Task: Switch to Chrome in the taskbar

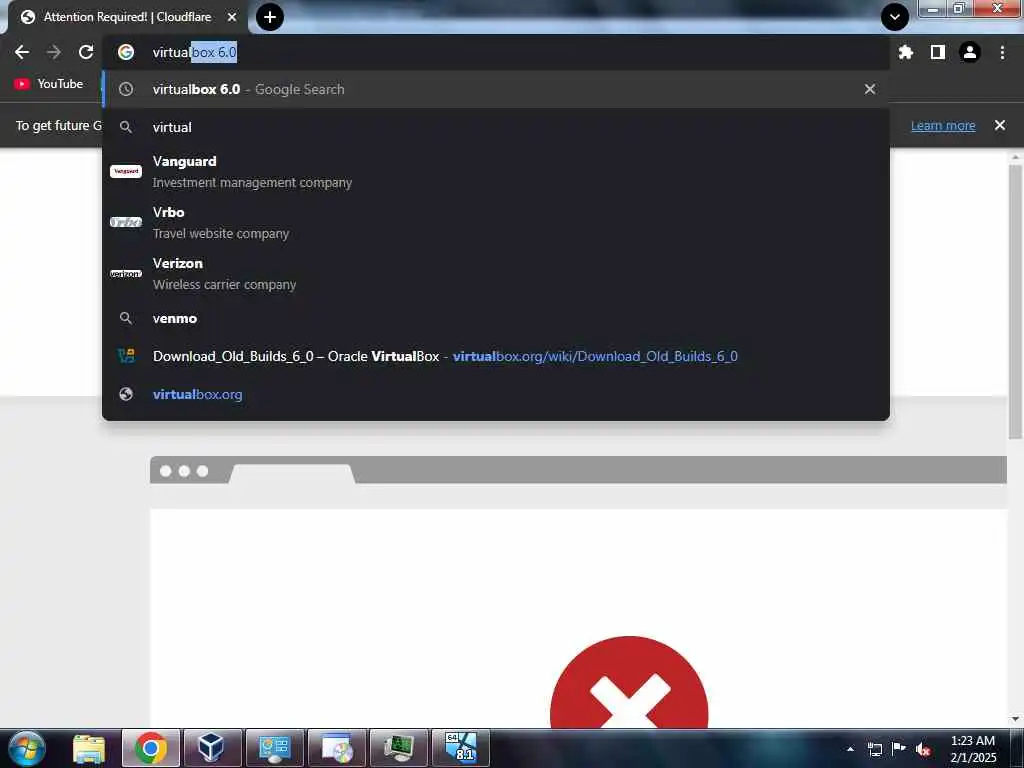Action: pos(150,748)
